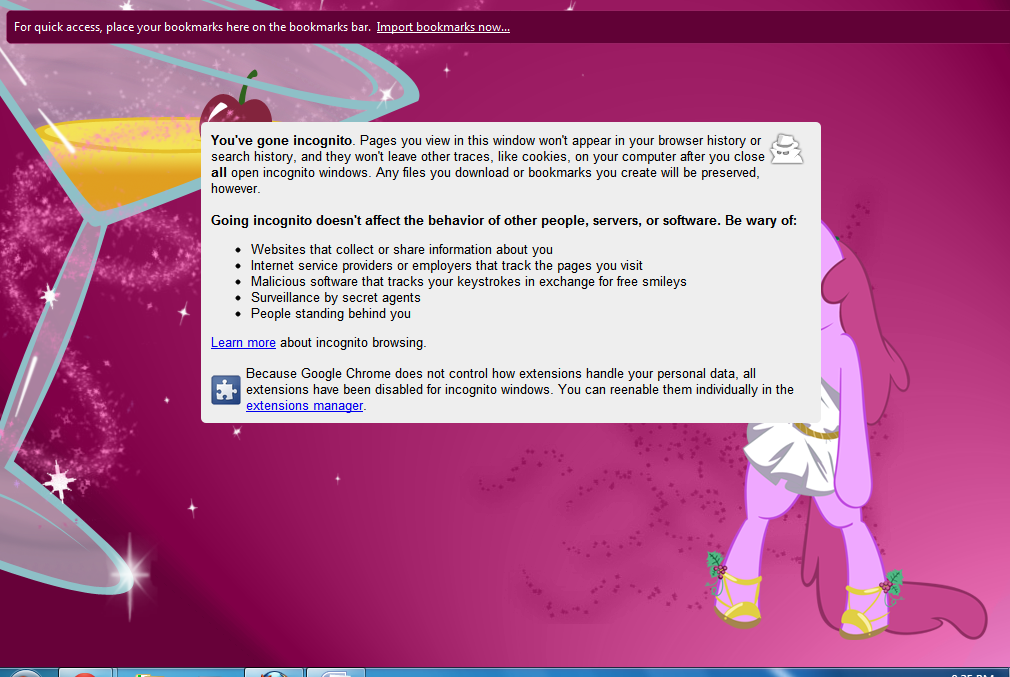1010x677 pixels.
Task: Open the 'Learn more' incognito link
Action: tap(243, 343)
